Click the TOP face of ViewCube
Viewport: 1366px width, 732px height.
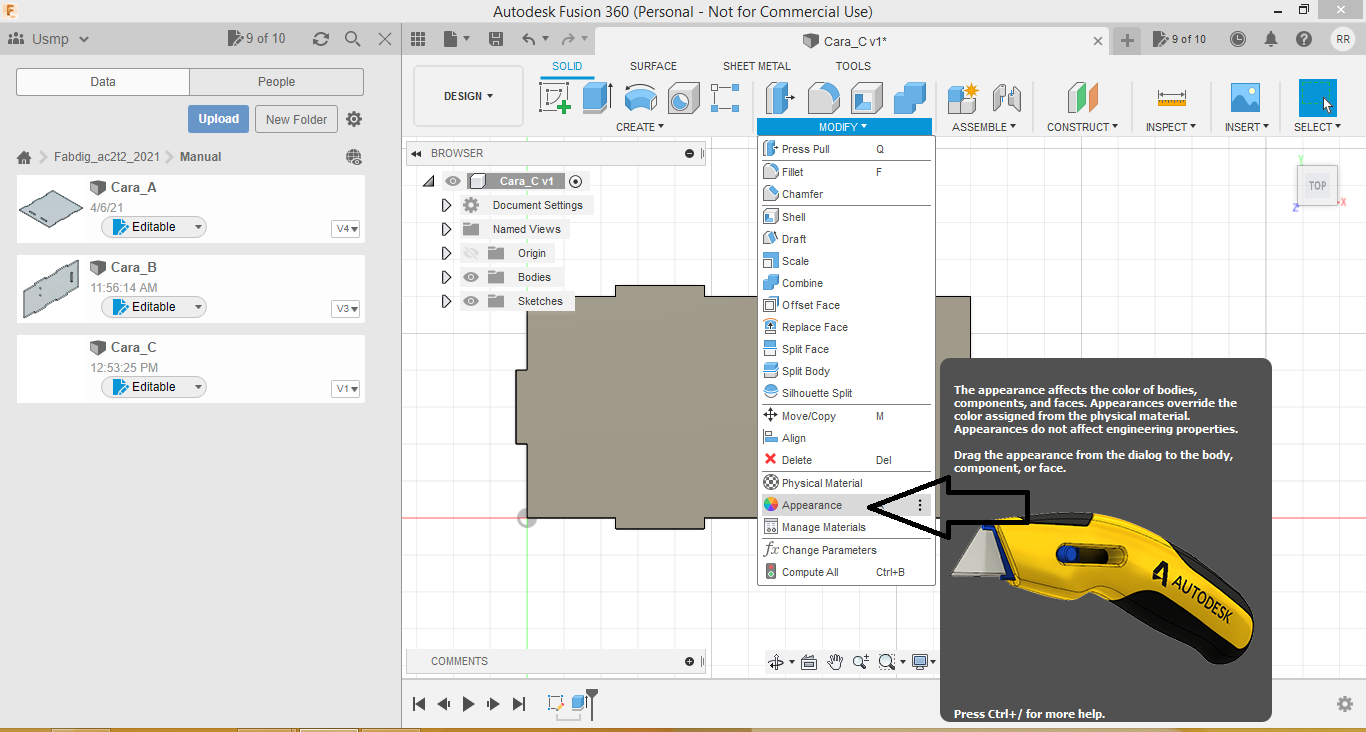pos(1317,186)
